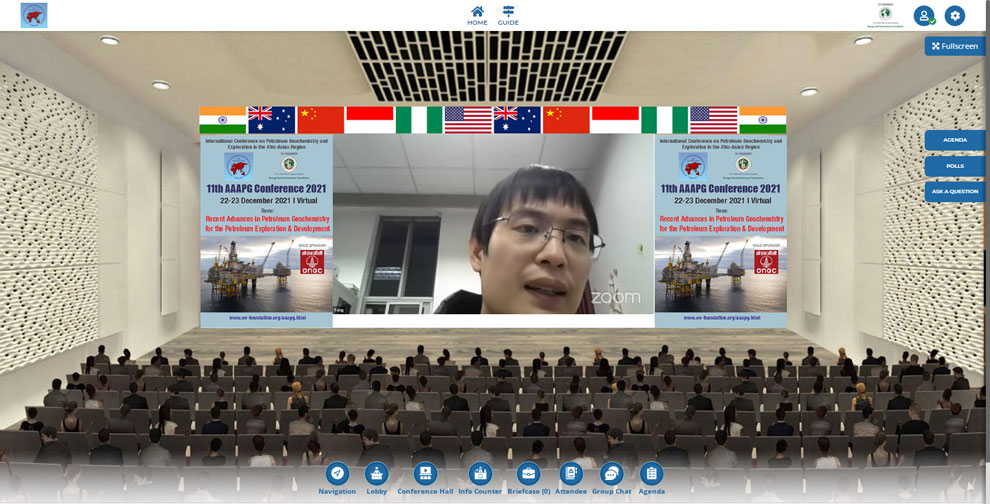The width and height of the screenshot is (990, 504).
Task: Click '11th AAAPG Conference 2021' on left poster
Action: [266, 188]
